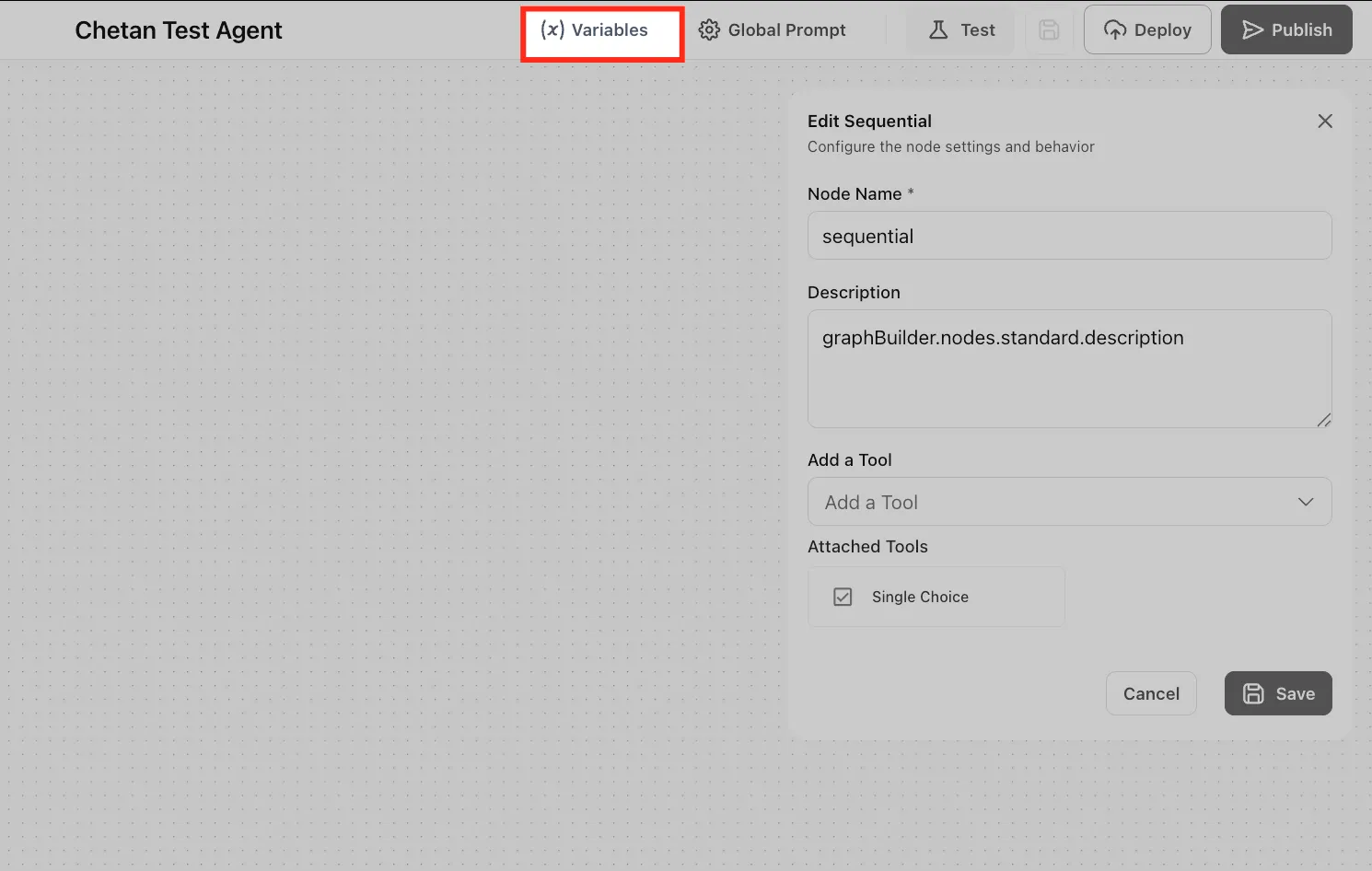Focus the Description text area
The width and height of the screenshot is (1372, 871).
(x=1070, y=369)
